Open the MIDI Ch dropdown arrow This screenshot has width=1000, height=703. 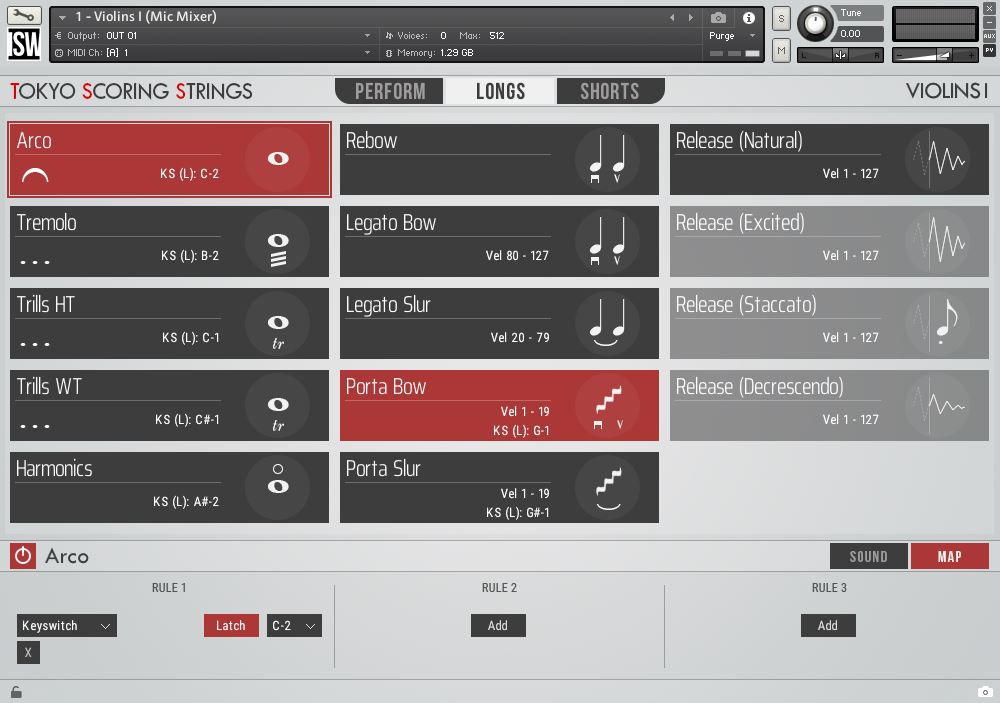point(367,53)
